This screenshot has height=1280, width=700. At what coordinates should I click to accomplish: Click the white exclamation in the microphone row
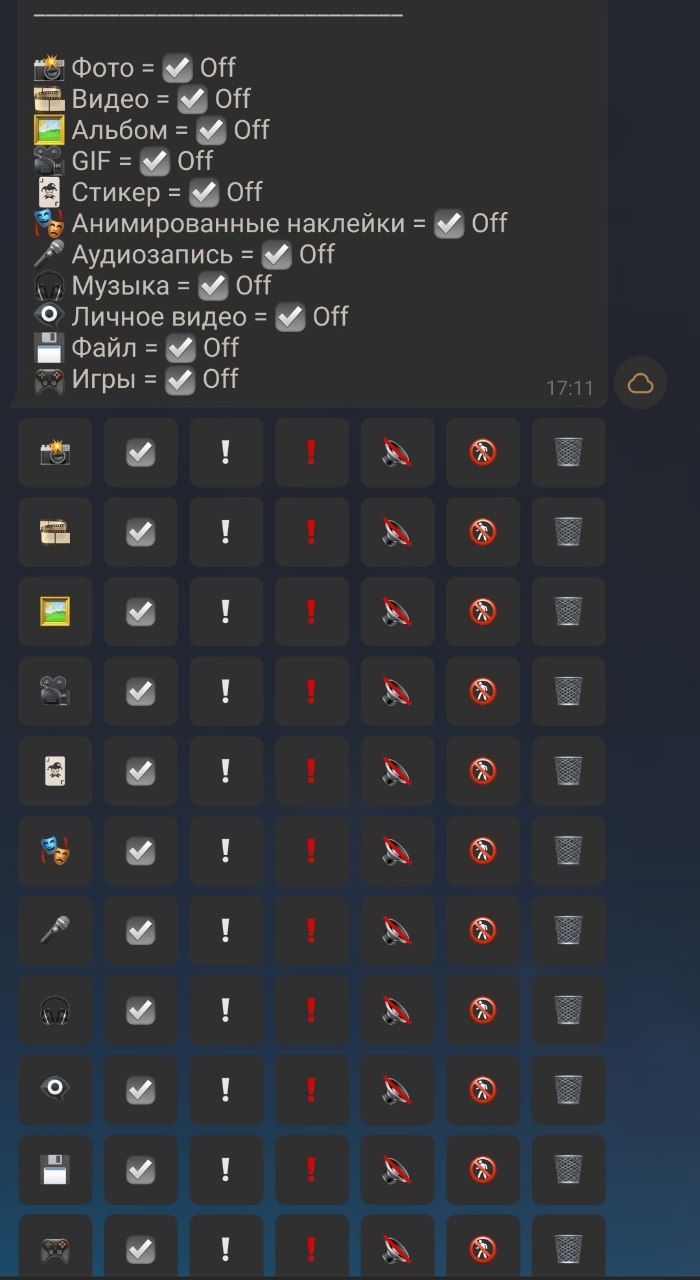pyautogui.click(x=226, y=930)
